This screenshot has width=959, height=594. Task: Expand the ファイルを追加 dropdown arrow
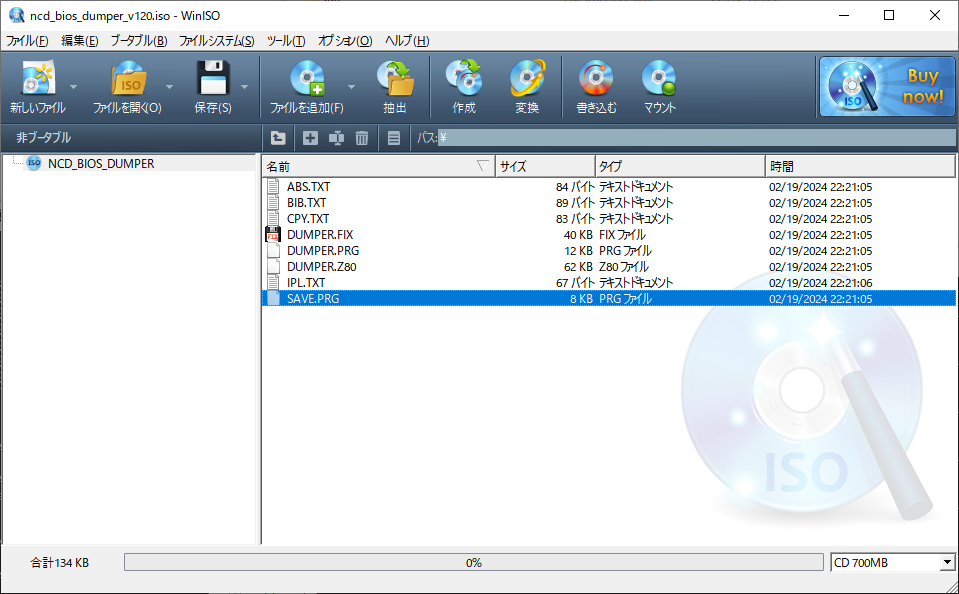click(x=352, y=87)
